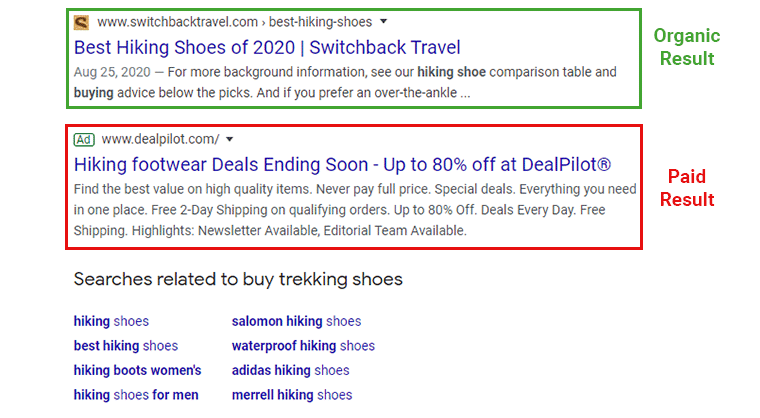The image size is (760, 418).
Task: Click the green "Organic Result" label
Action: tap(686, 47)
